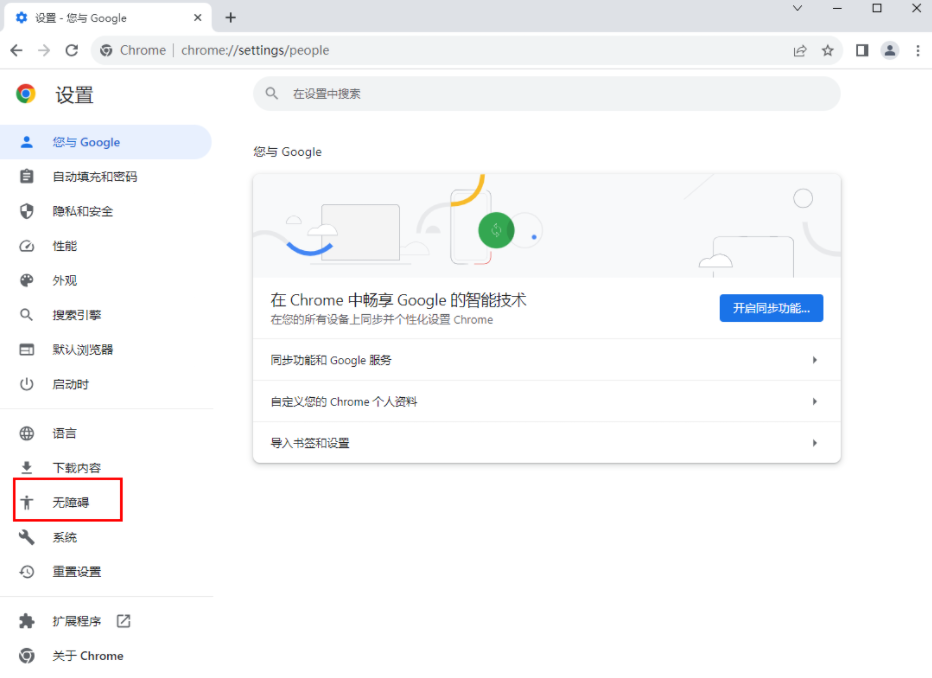Expand 自定义您的 Chrome 个人资料 arrow
The width and height of the screenshot is (932, 678).
(815, 402)
